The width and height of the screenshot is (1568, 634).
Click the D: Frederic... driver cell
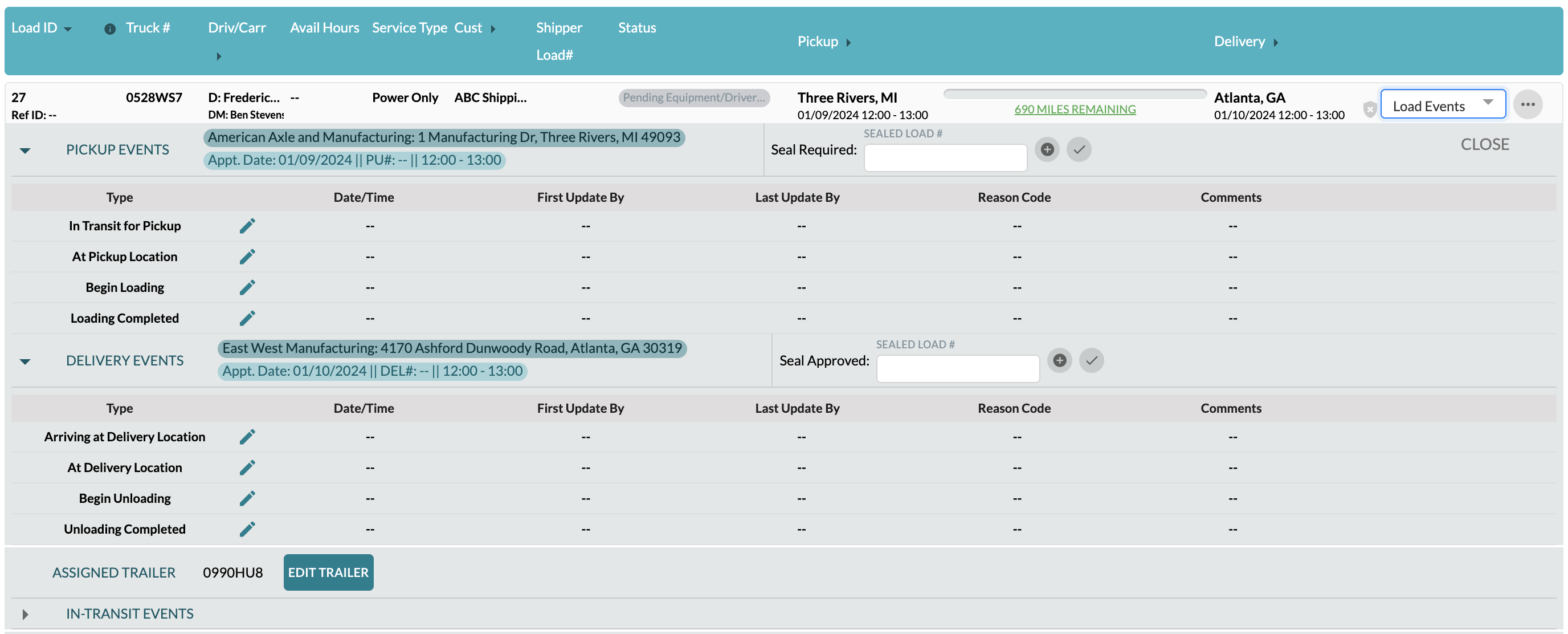click(244, 97)
